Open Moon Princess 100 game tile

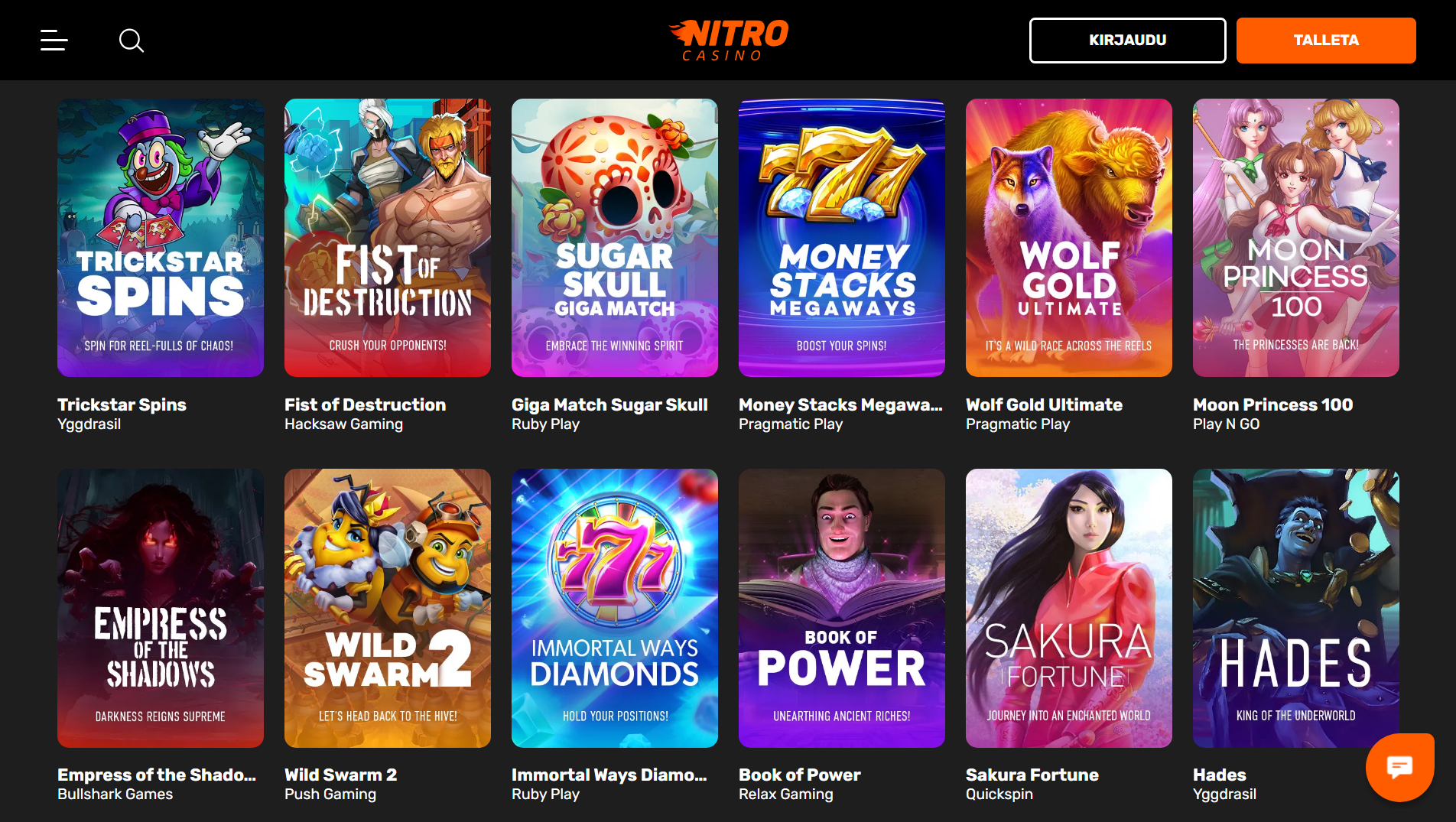coord(1296,237)
